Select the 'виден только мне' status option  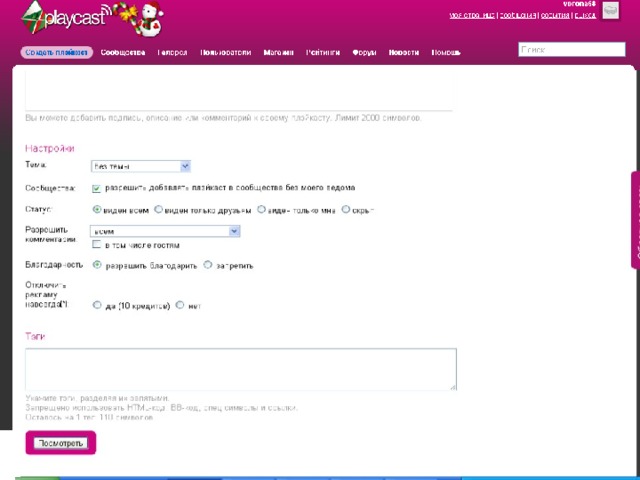coord(261,209)
